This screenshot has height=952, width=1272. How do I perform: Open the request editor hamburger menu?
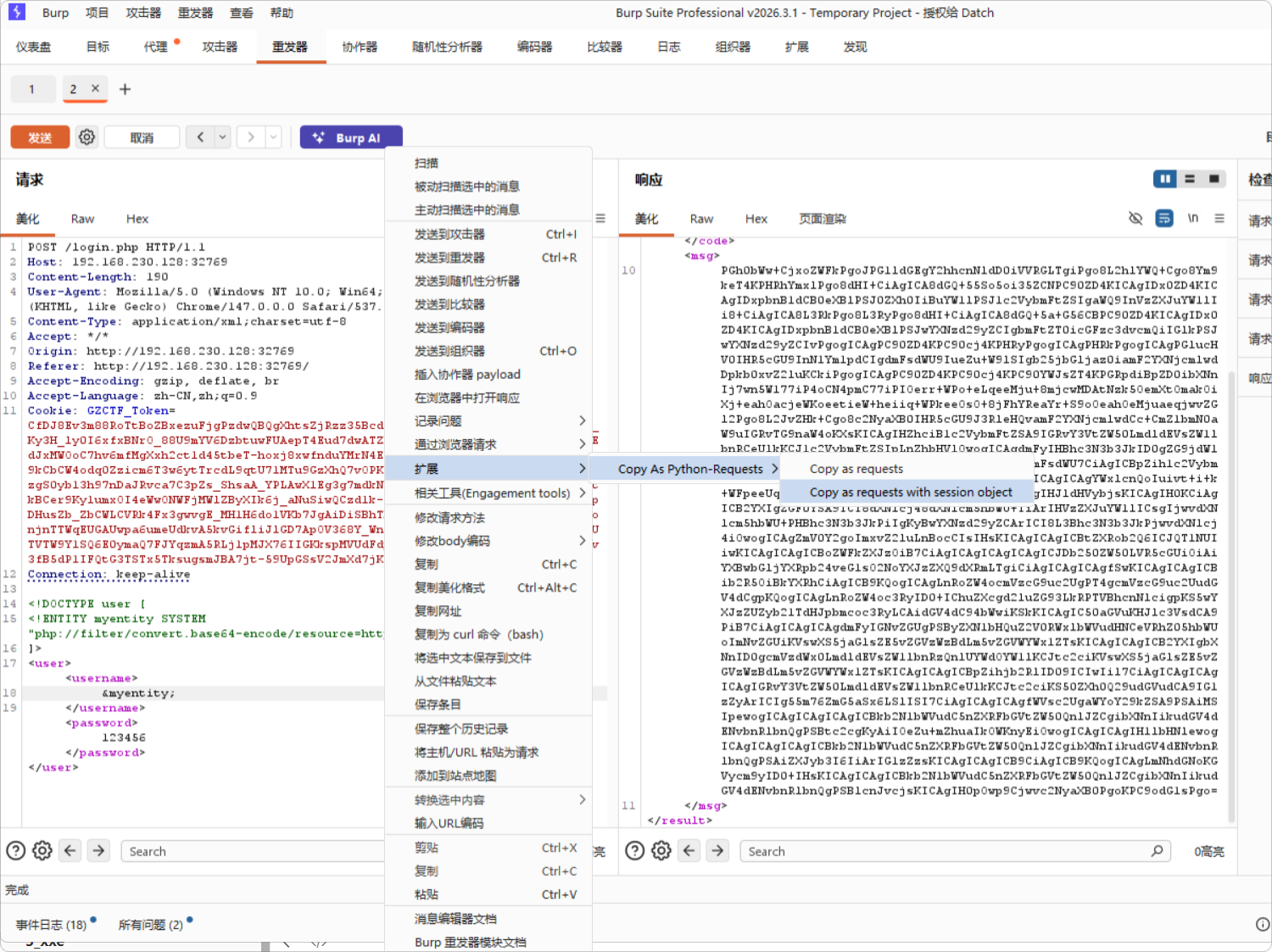point(600,218)
